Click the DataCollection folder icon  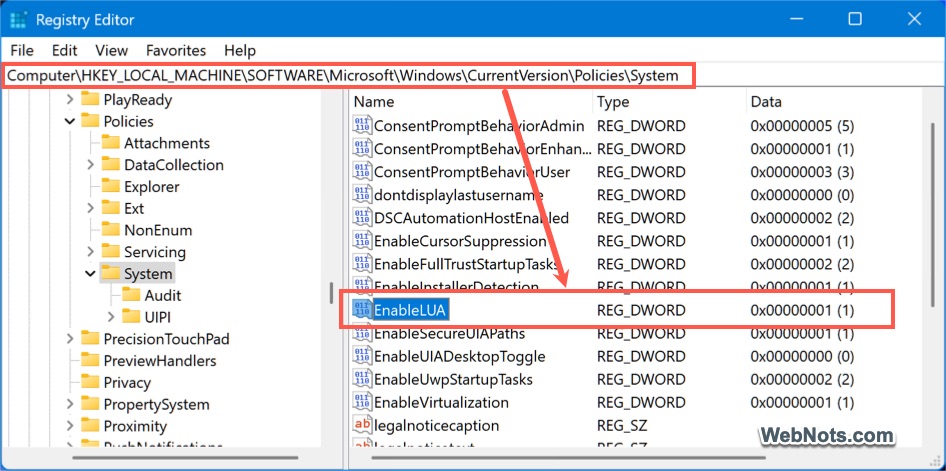pyautogui.click(x=110, y=164)
